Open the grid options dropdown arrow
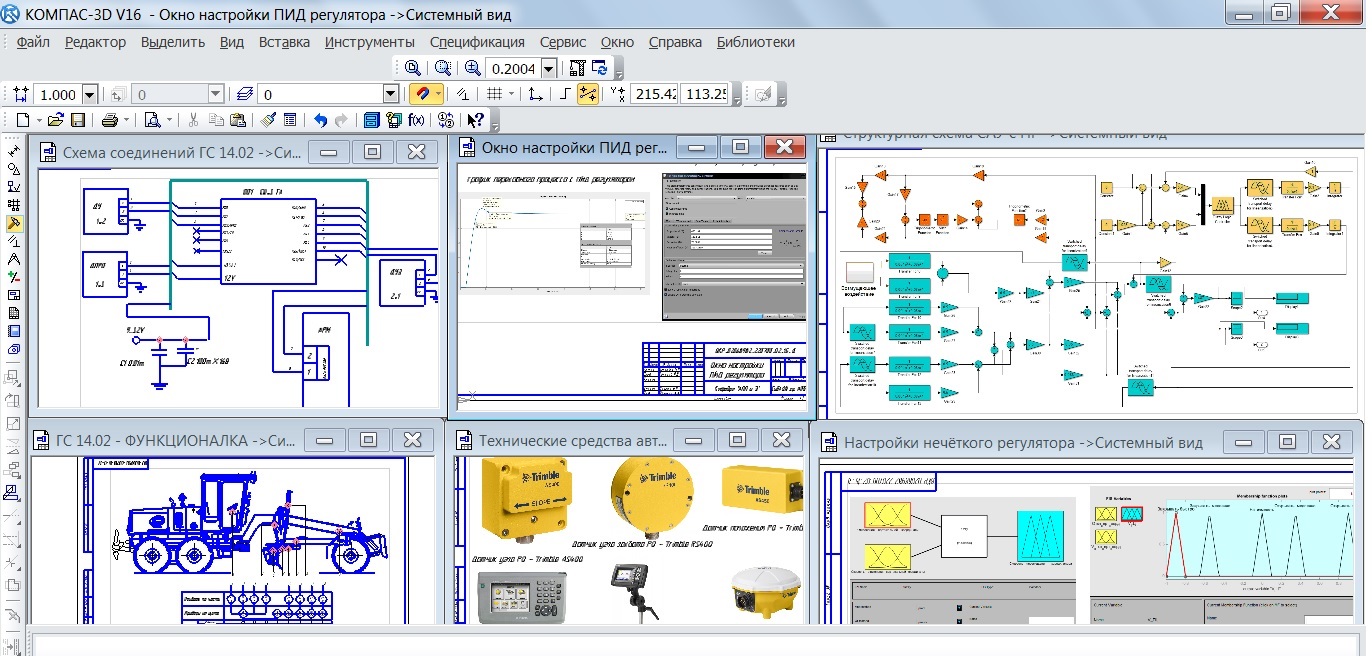 [x=511, y=94]
